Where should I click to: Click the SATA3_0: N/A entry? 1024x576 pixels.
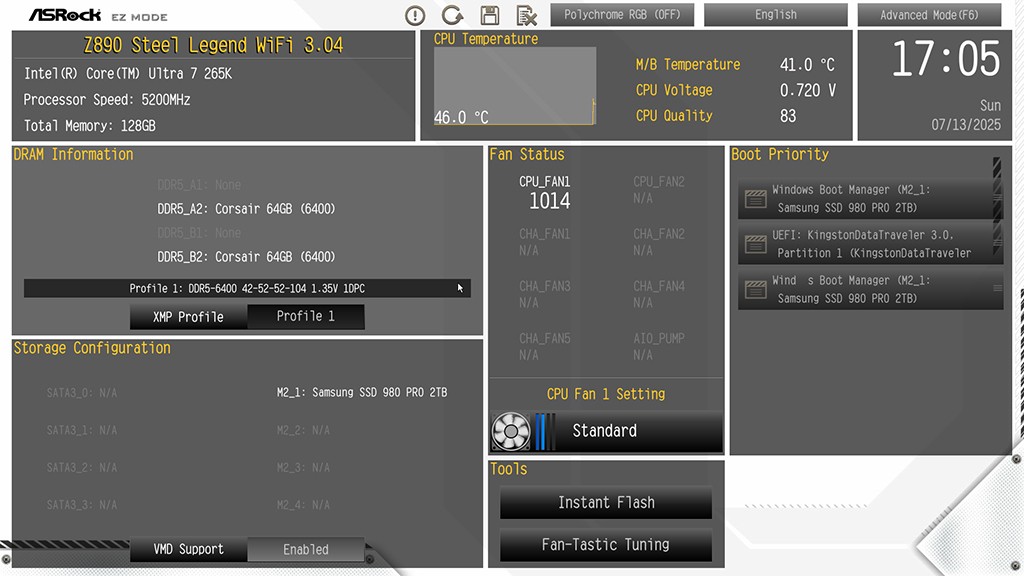(x=82, y=393)
